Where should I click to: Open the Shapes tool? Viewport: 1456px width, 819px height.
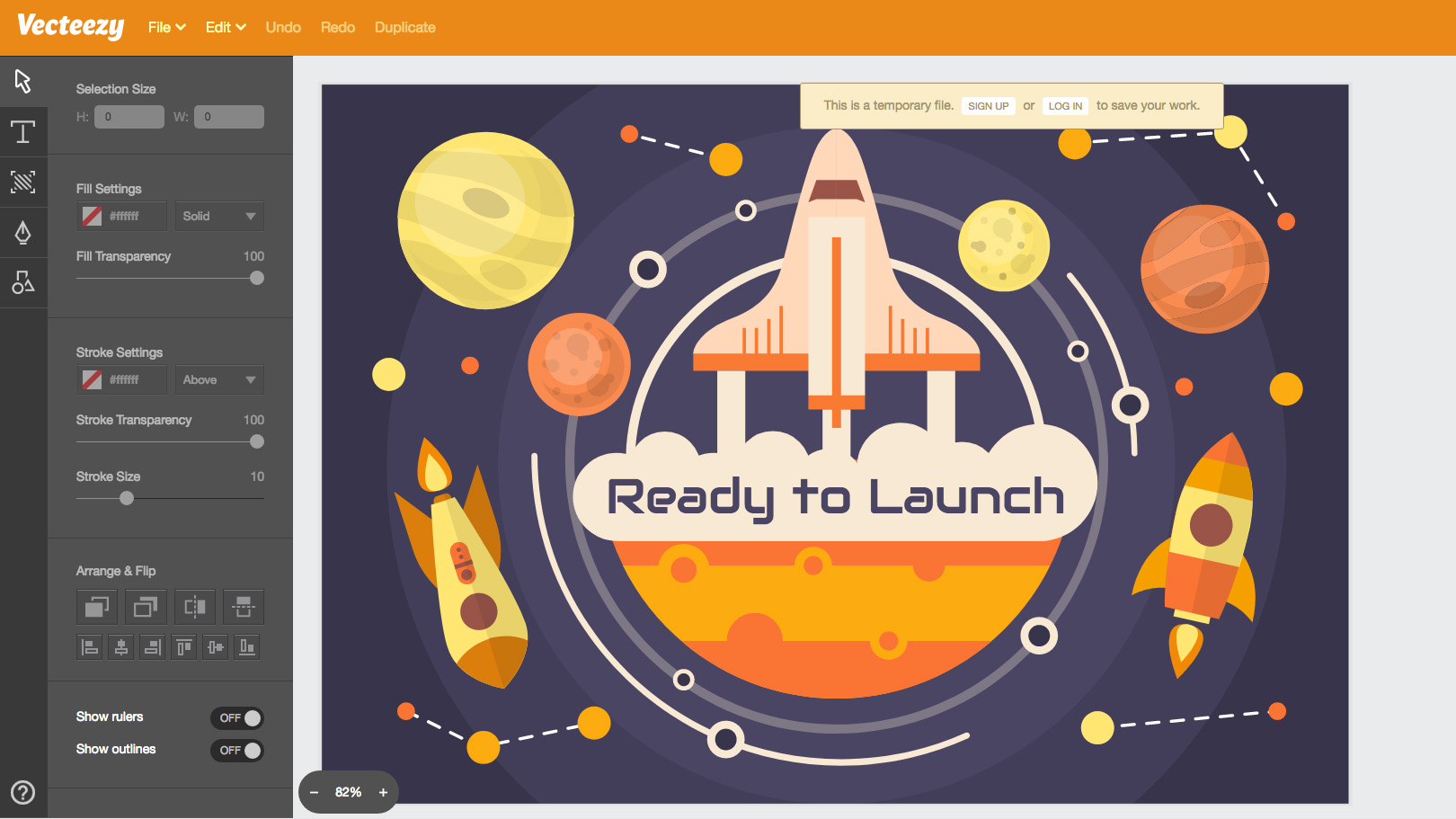[23, 283]
